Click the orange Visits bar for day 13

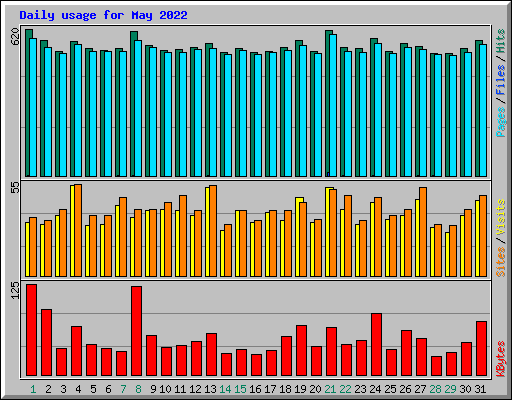(213, 231)
